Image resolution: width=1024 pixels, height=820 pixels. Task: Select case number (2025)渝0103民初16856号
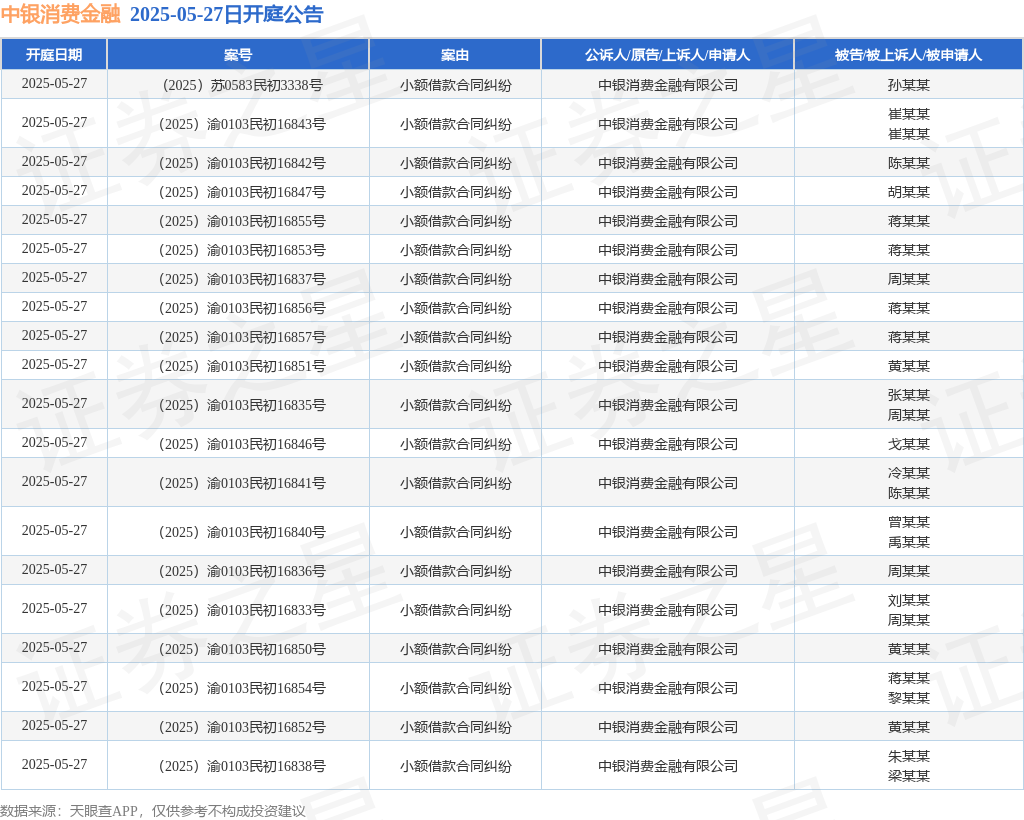pos(242,308)
